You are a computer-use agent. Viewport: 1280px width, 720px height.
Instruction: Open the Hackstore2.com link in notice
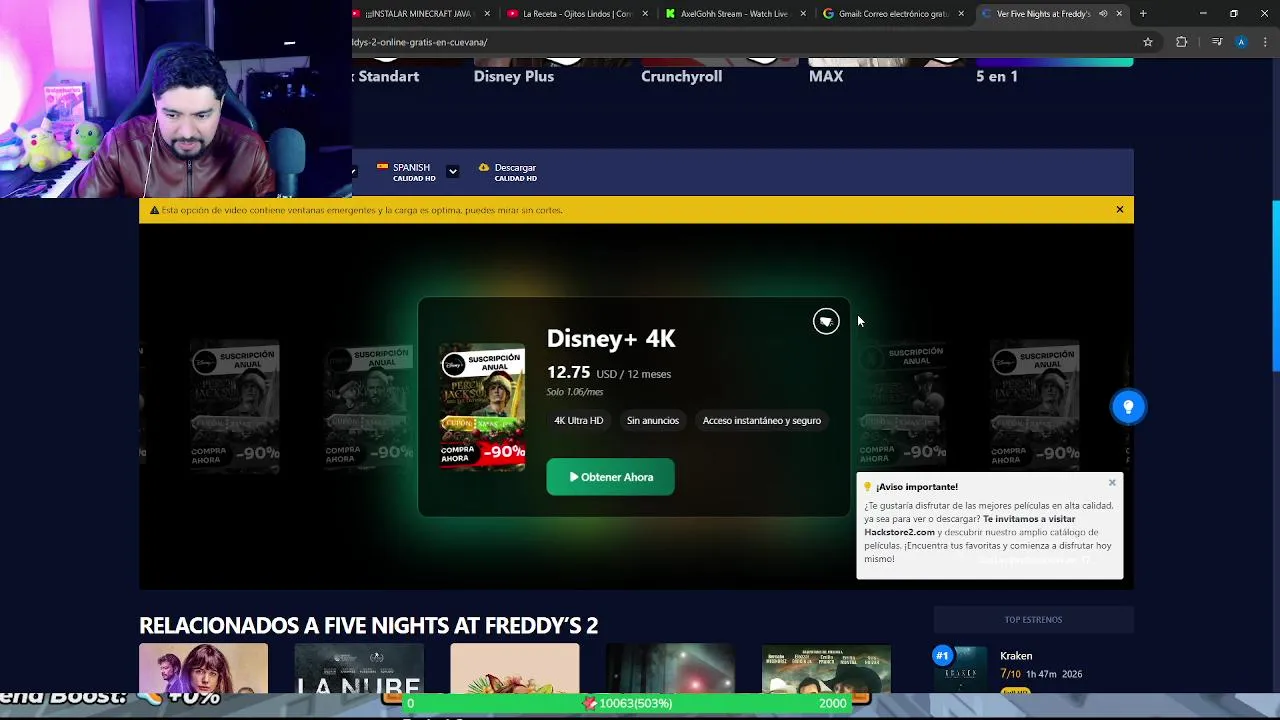(x=899, y=532)
